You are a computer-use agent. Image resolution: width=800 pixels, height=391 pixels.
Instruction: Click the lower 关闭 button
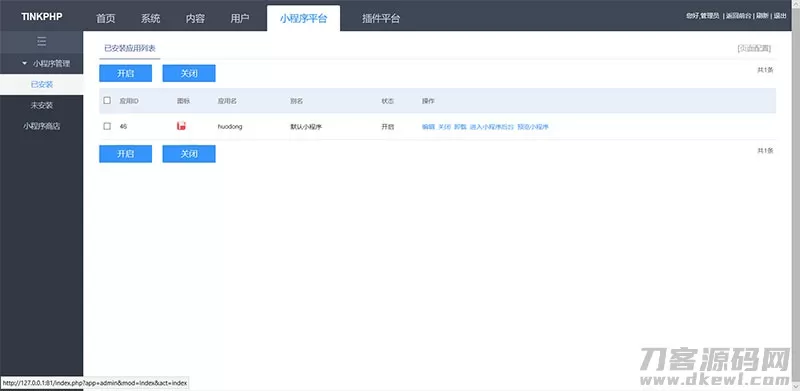pos(189,154)
